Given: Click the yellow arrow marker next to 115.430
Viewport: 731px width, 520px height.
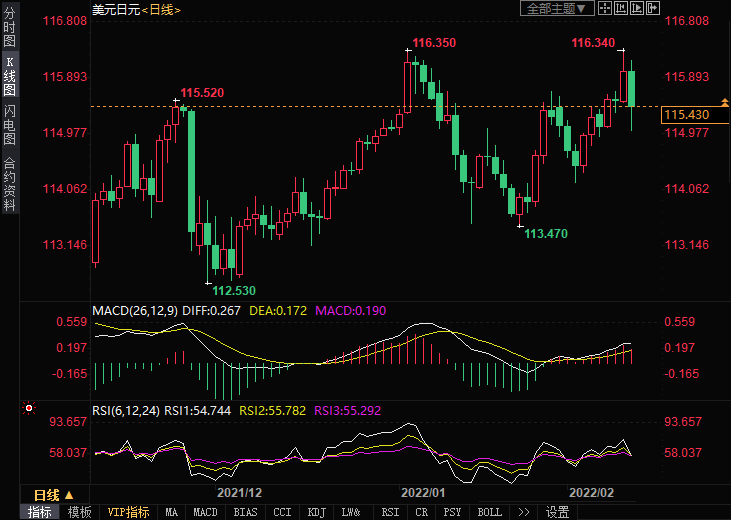Looking at the screenshot, I should click(724, 102).
